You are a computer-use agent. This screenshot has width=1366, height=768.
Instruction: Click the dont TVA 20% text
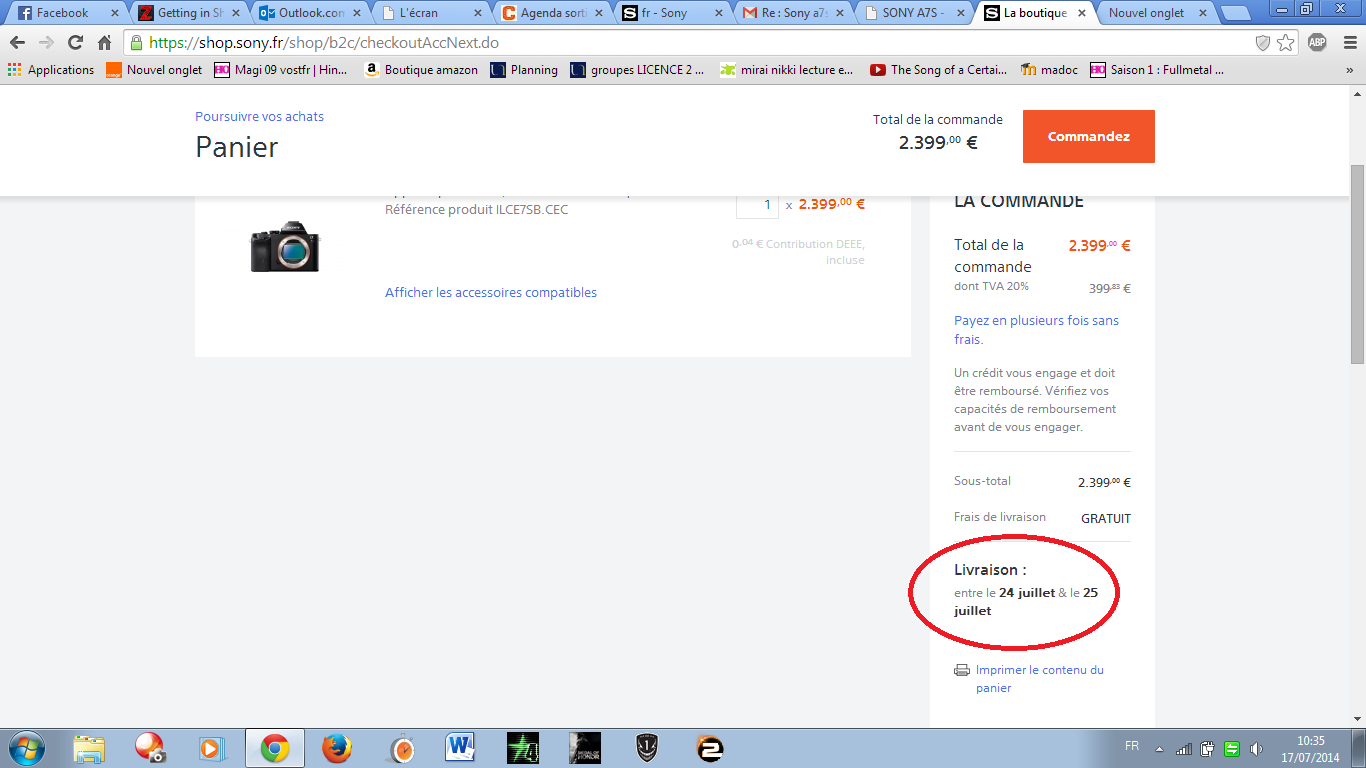[x=991, y=287]
